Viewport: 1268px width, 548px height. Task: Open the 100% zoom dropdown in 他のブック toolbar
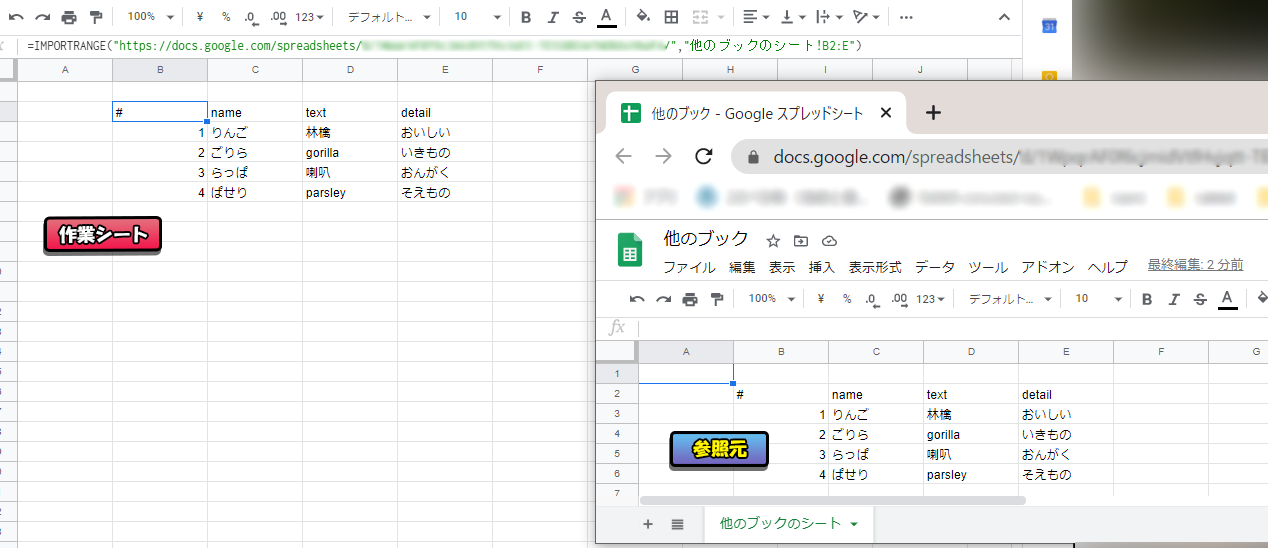[x=771, y=298]
